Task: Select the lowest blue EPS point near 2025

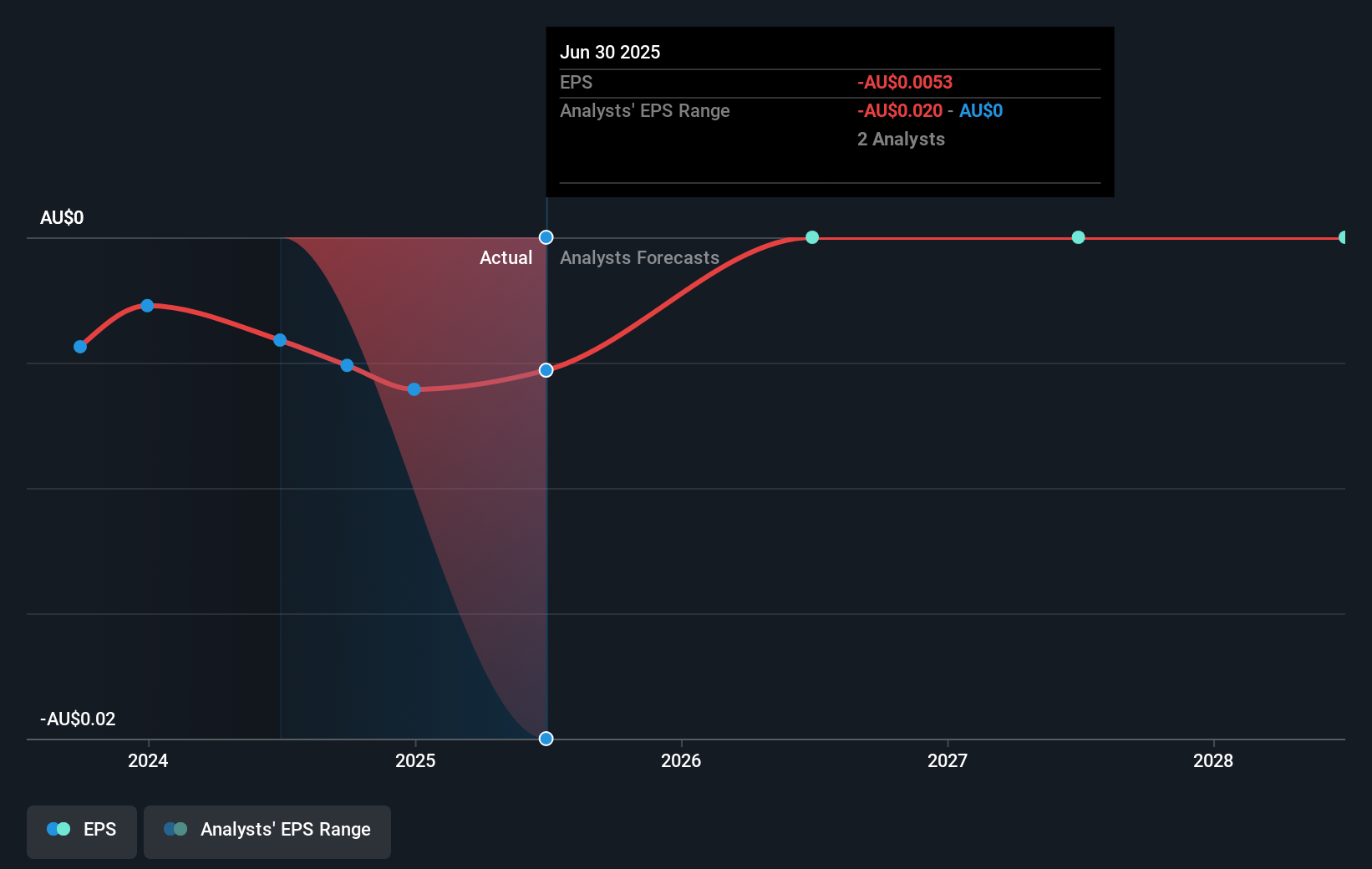Action: 414,389
